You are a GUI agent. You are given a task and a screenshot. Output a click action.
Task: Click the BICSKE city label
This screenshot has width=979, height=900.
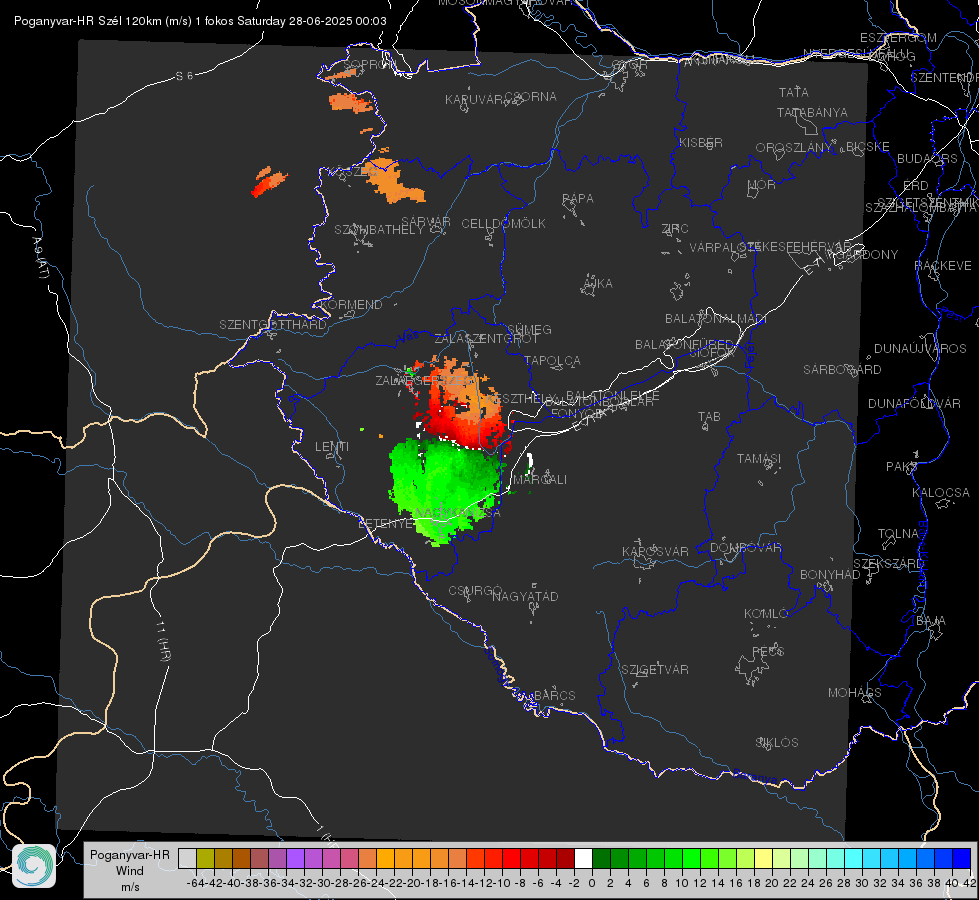868,147
